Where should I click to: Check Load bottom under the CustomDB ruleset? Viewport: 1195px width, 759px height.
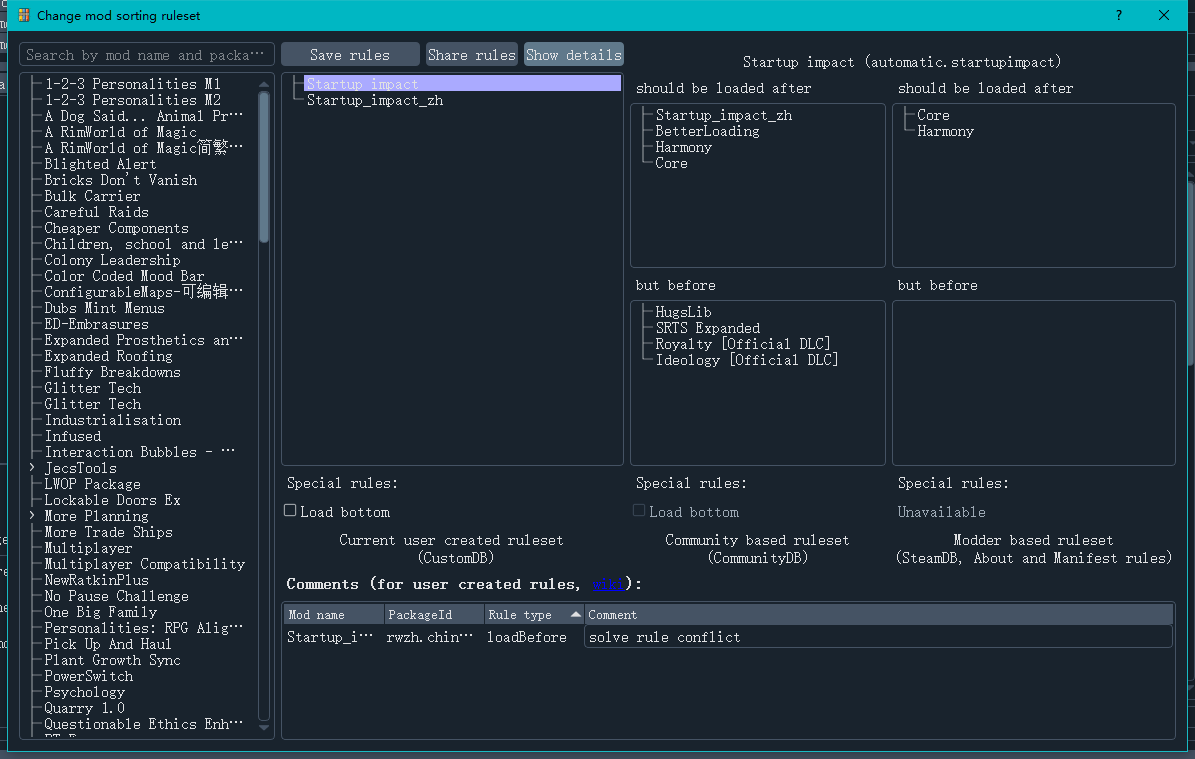click(291, 510)
